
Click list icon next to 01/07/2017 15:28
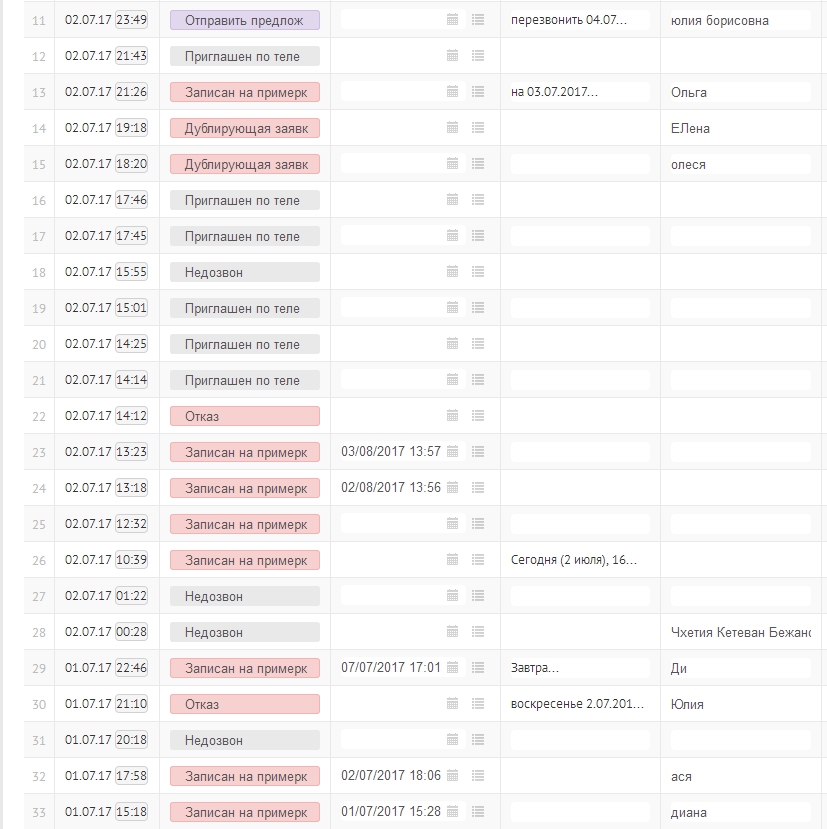coord(478,812)
